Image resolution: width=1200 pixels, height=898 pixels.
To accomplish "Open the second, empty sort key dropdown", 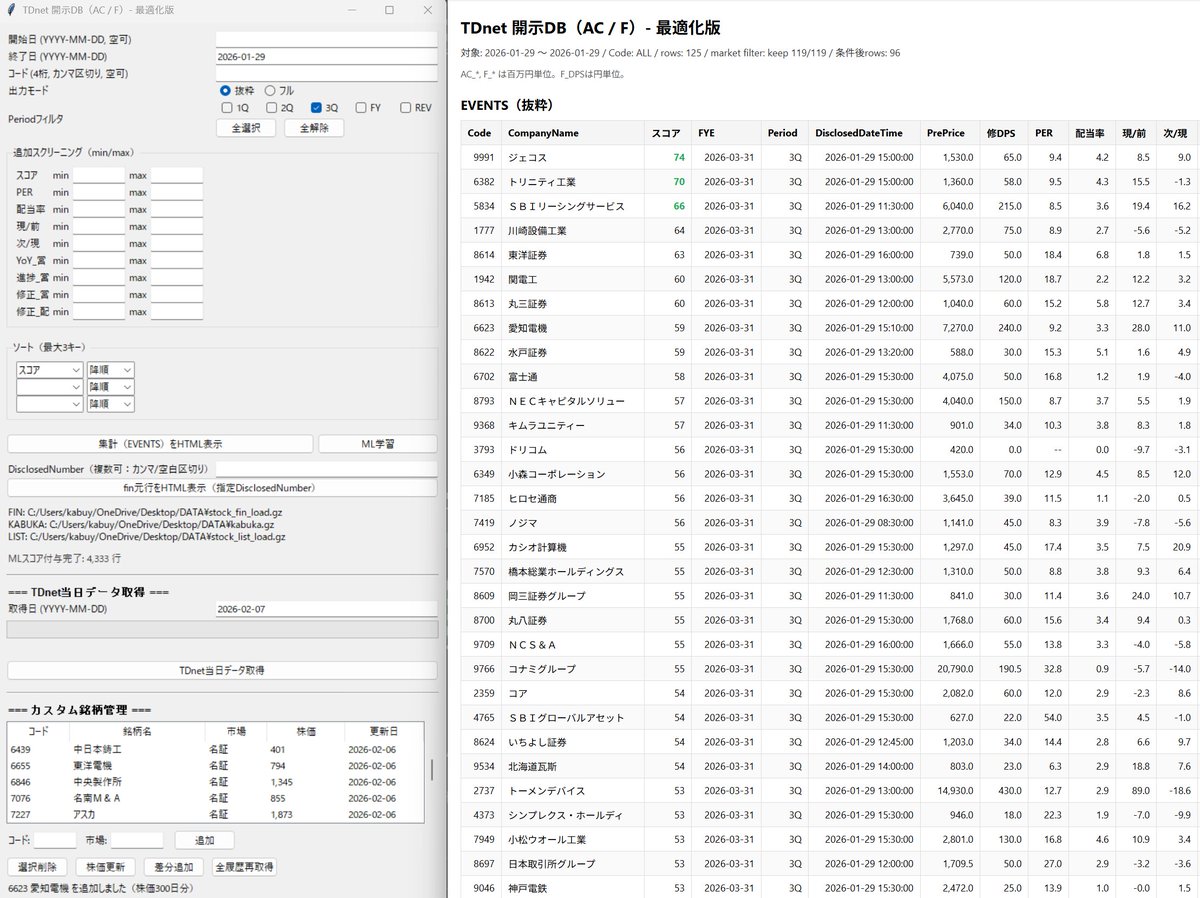I will coord(49,387).
